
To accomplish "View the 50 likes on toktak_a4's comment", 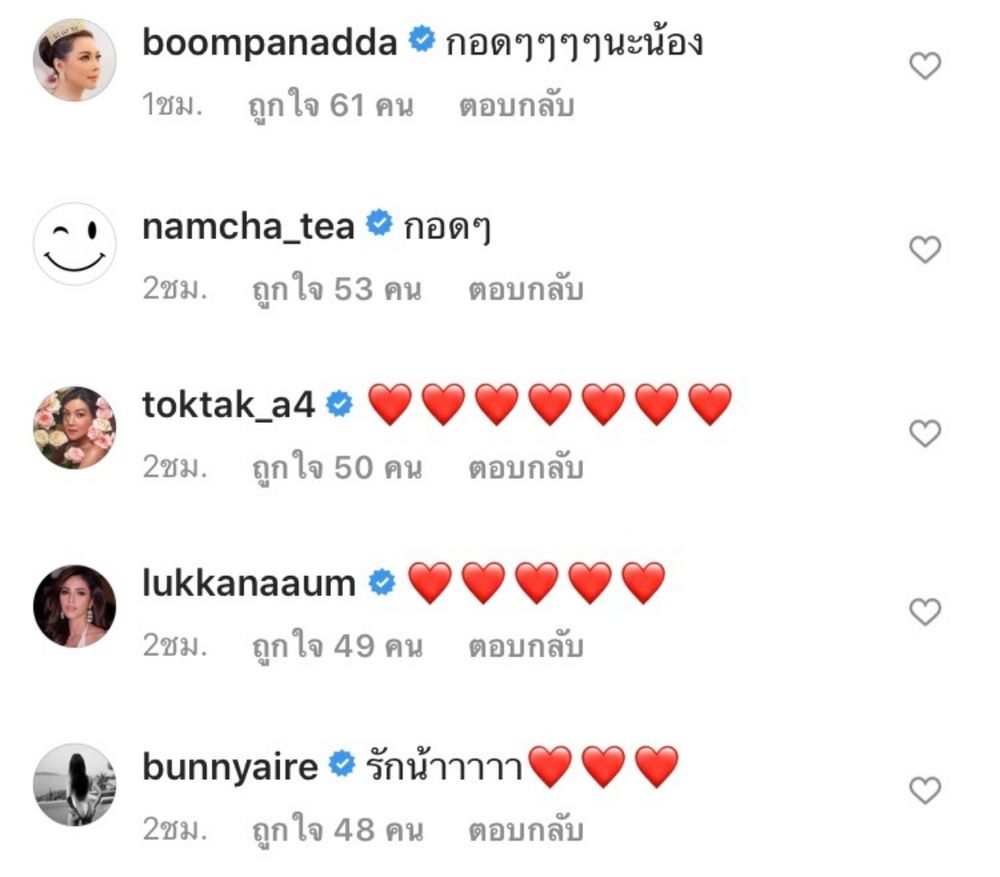I will 337,468.
